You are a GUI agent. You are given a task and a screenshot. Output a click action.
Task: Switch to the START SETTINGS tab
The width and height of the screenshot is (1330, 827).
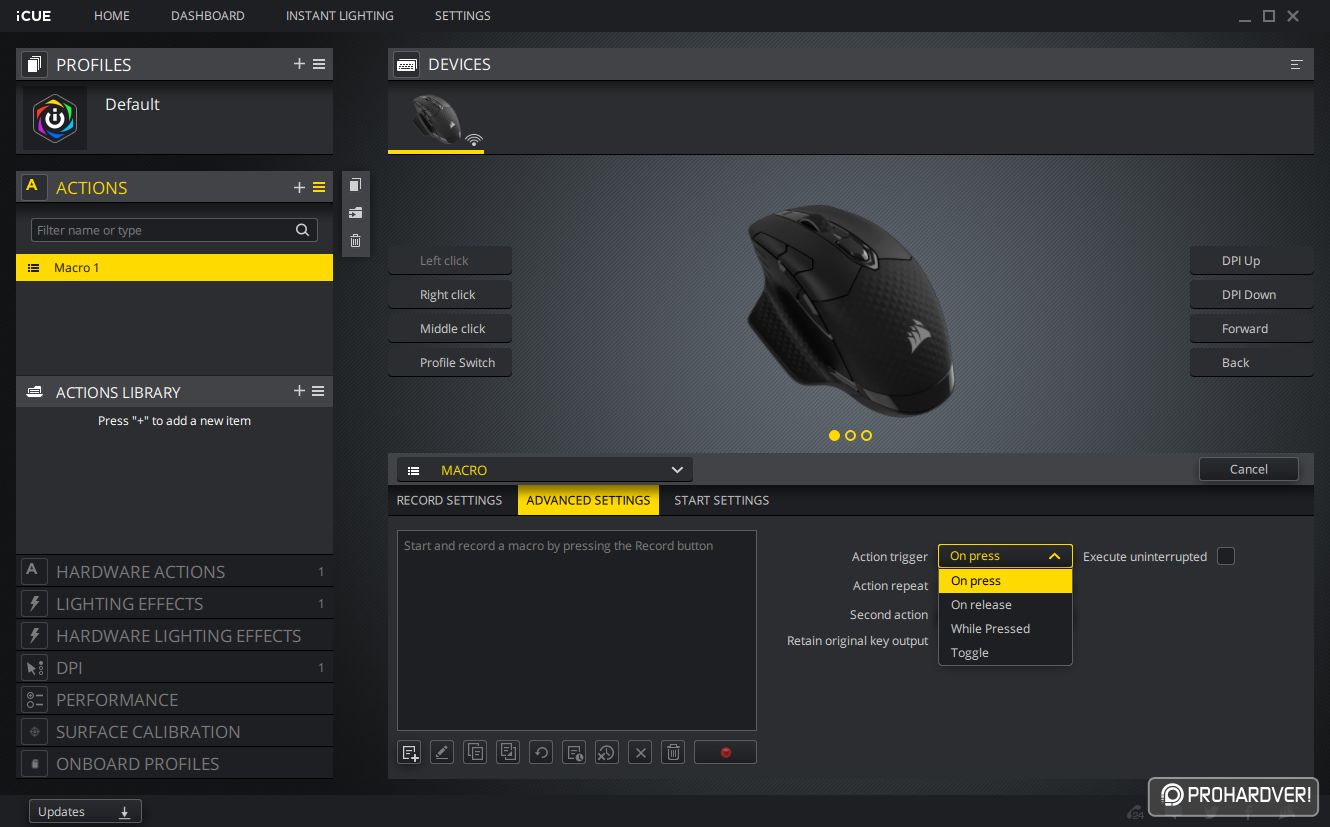(722, 500)
